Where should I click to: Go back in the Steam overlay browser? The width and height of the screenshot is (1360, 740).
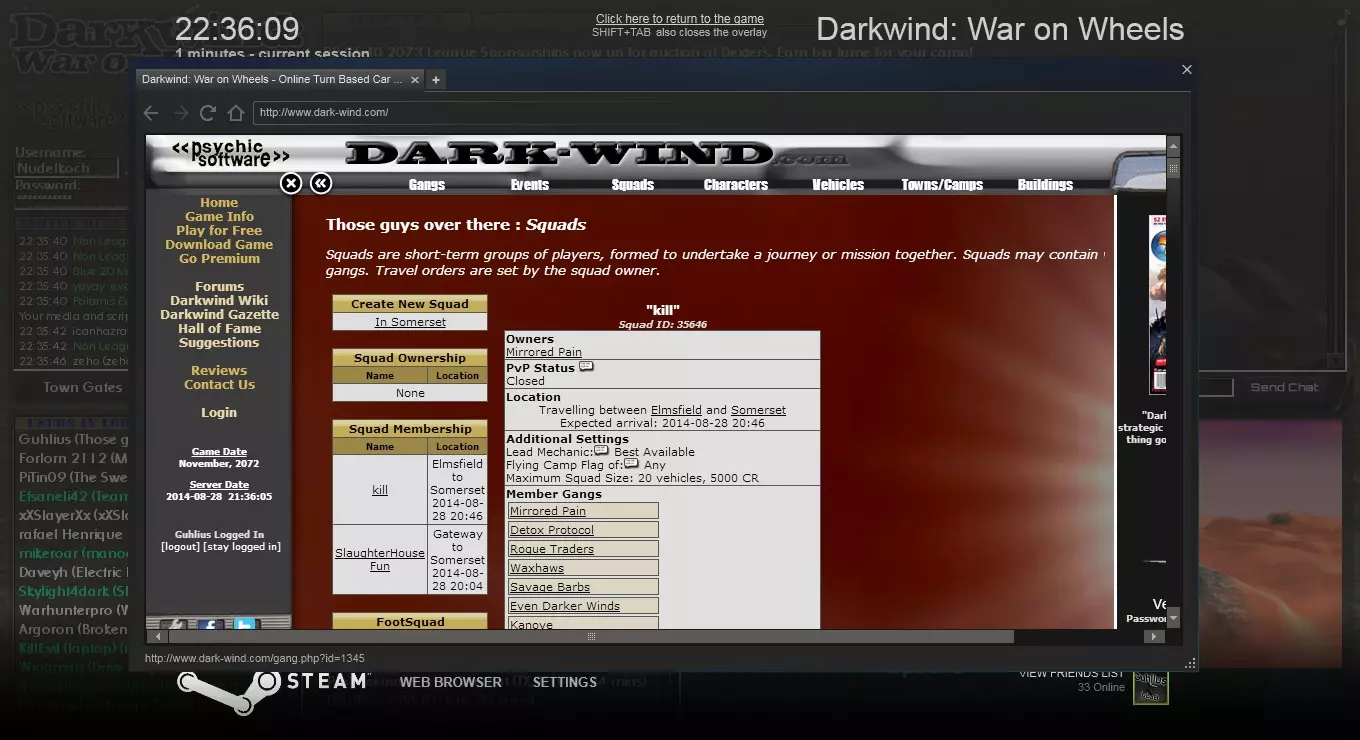tap(150, 113)
